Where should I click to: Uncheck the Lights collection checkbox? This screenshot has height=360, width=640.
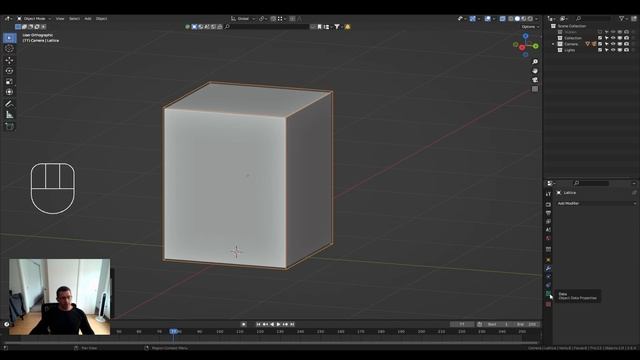click(x=600, y=50)
